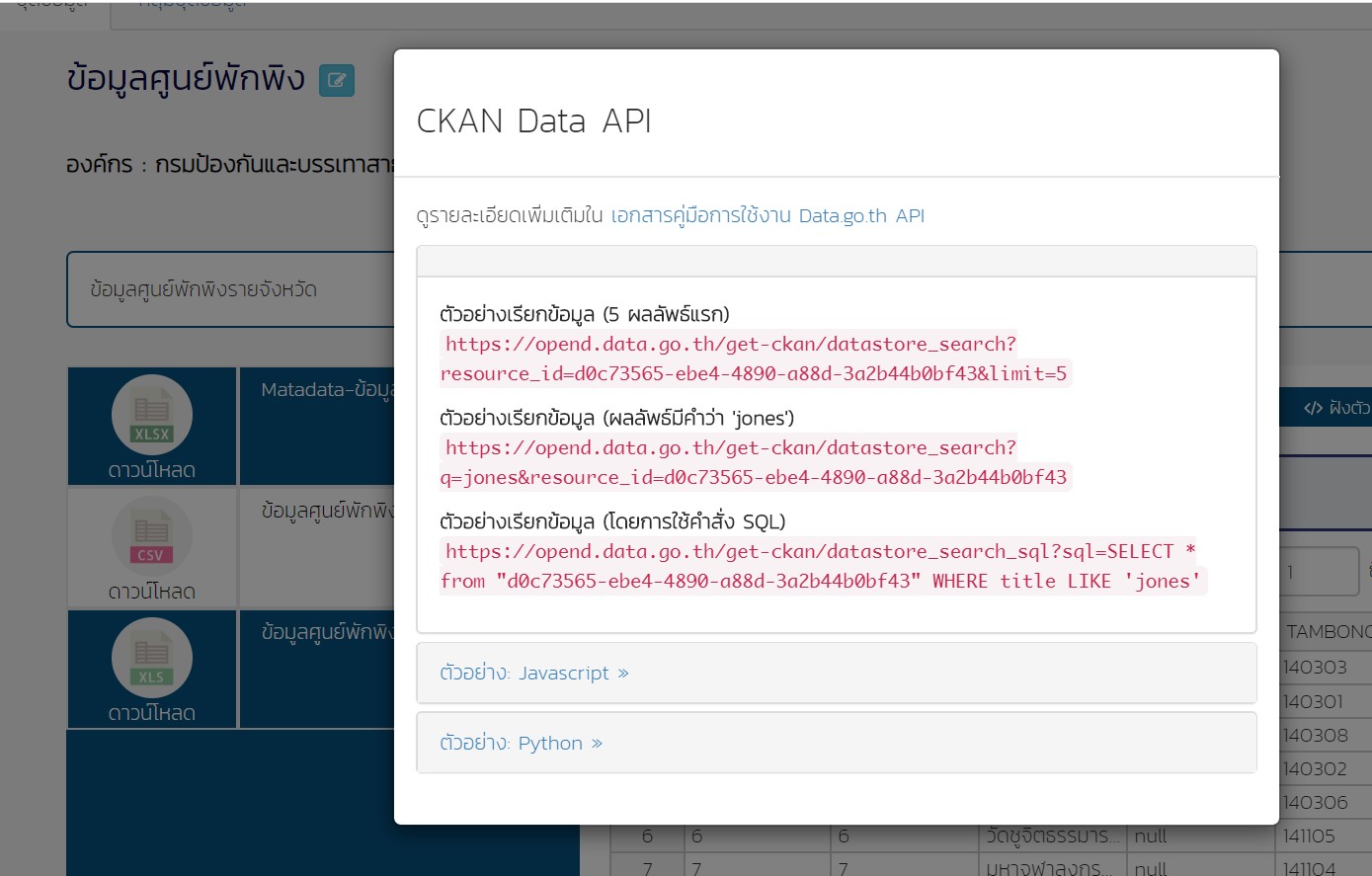Click the TAMBON column header

coord(1329,632)
